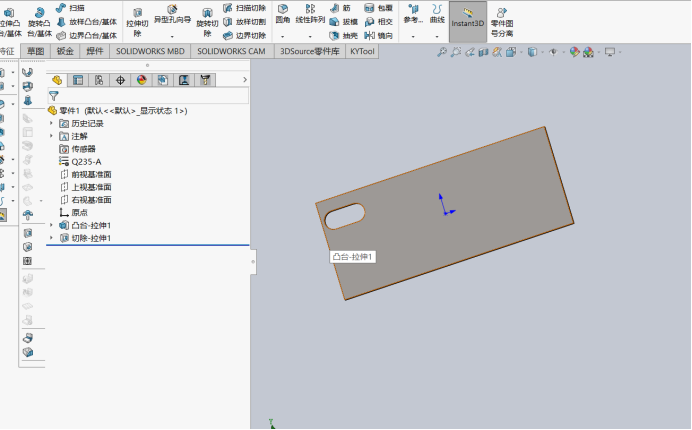Select the 包覆 wrap tool
Image resolution: width=692 pixels, height=430 pixels.
coord(379,8)
